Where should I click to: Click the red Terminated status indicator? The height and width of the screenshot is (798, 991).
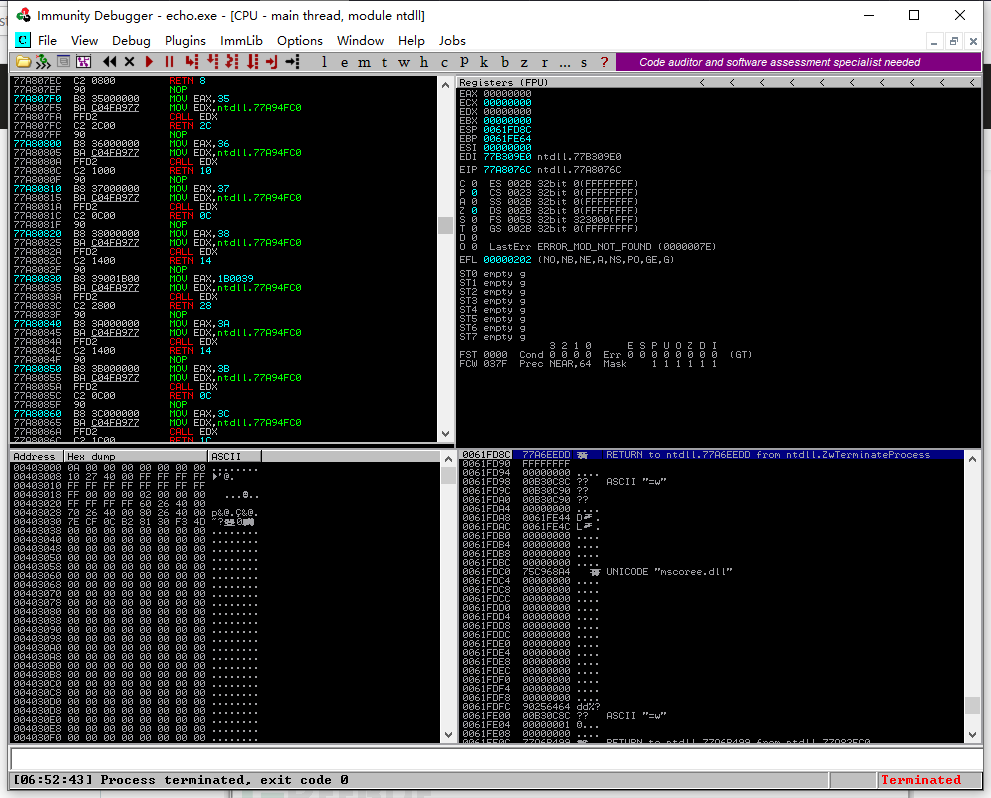[x=921, y=780]
